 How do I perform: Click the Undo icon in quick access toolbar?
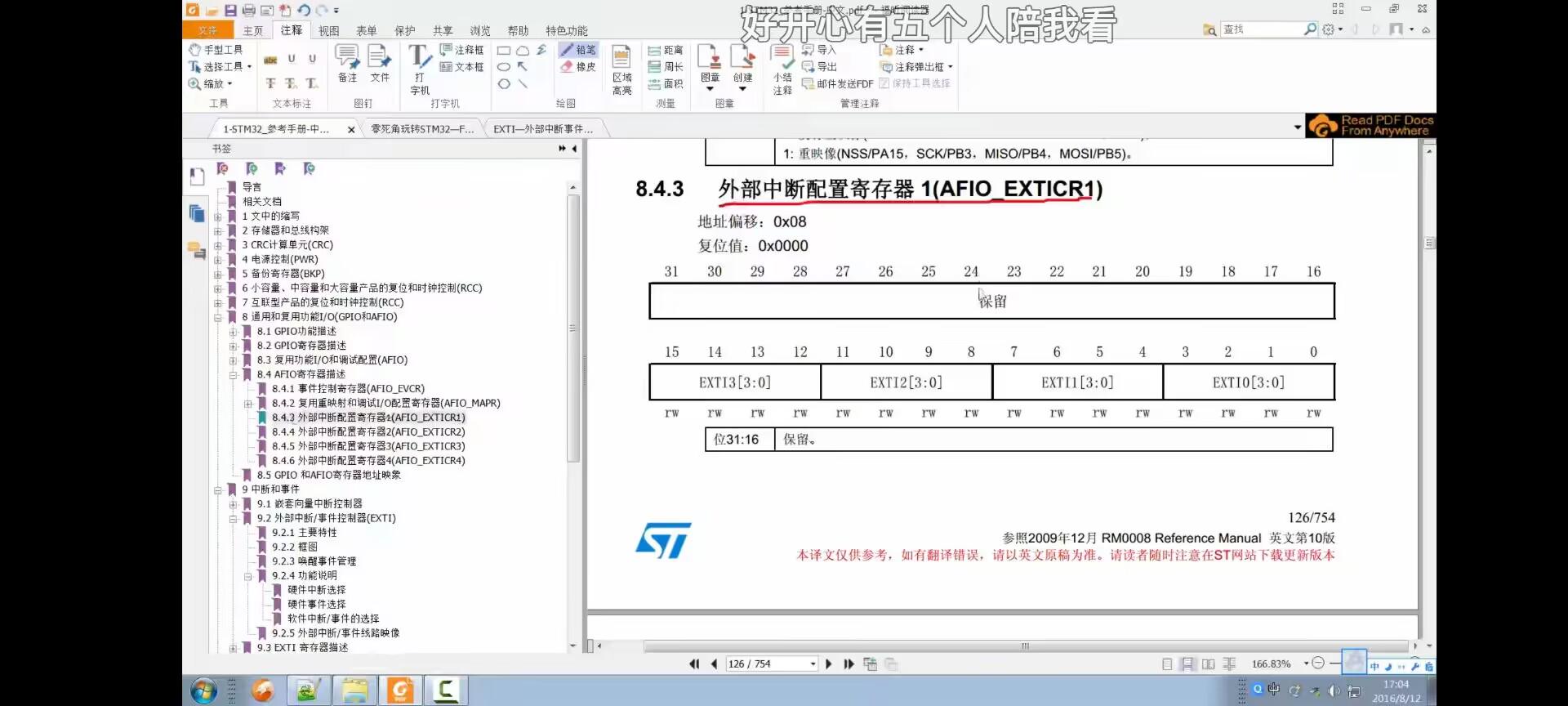(304, 10)
